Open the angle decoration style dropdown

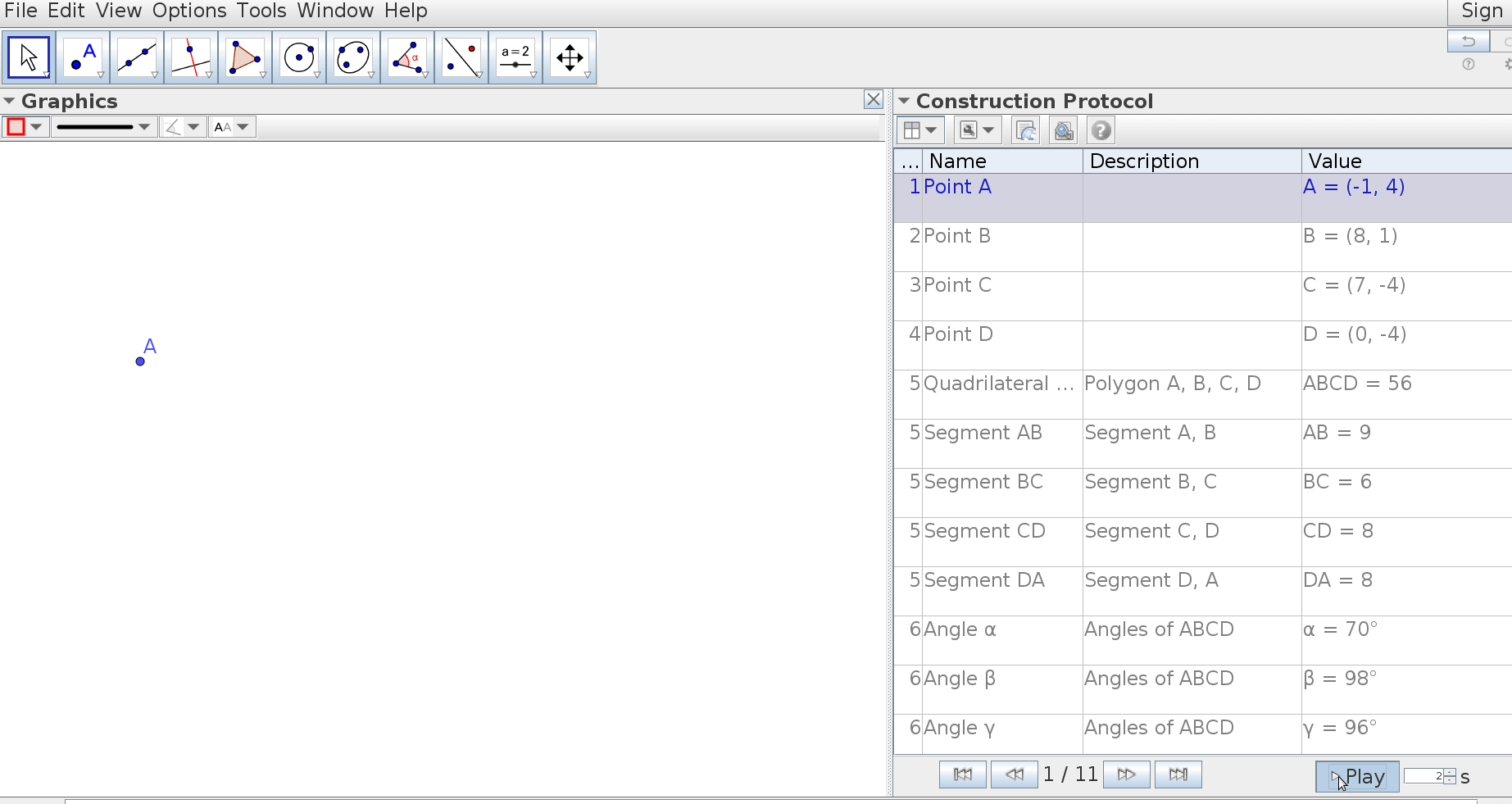pyautogui.click(x=183, y=127)
